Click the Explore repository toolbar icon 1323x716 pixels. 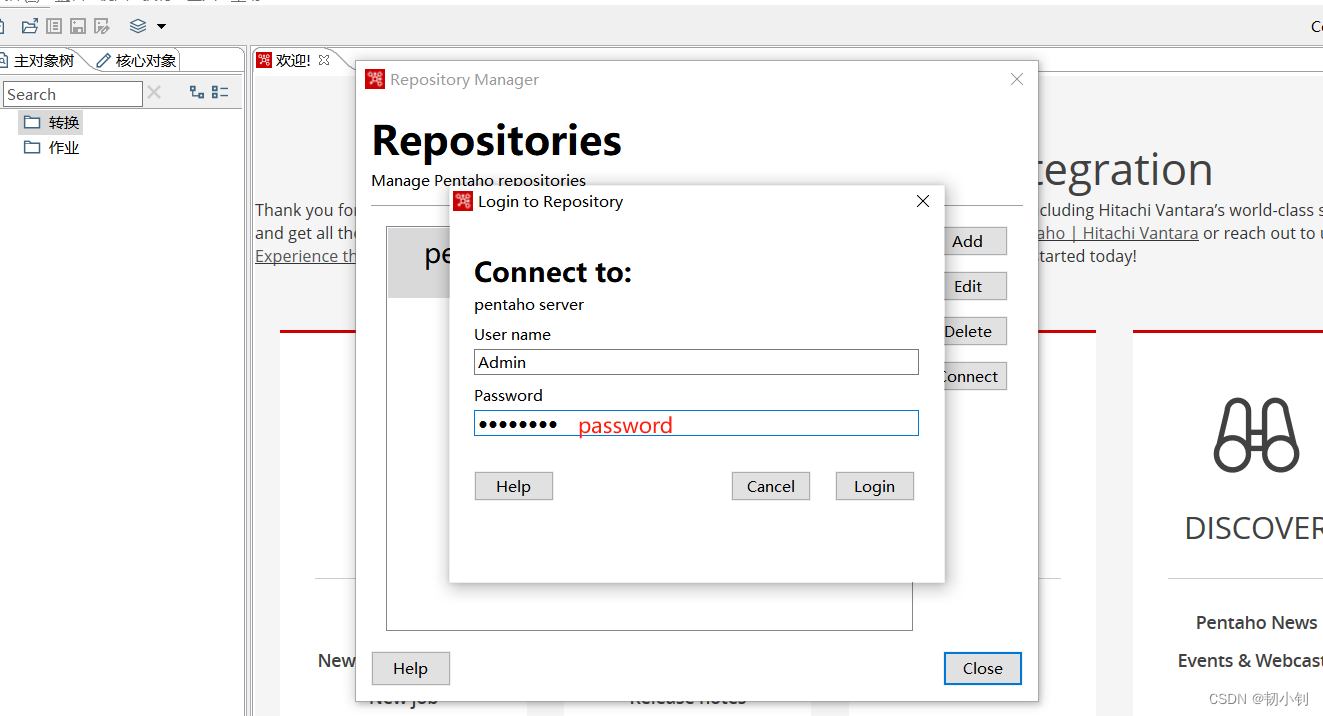pos(54,26)
